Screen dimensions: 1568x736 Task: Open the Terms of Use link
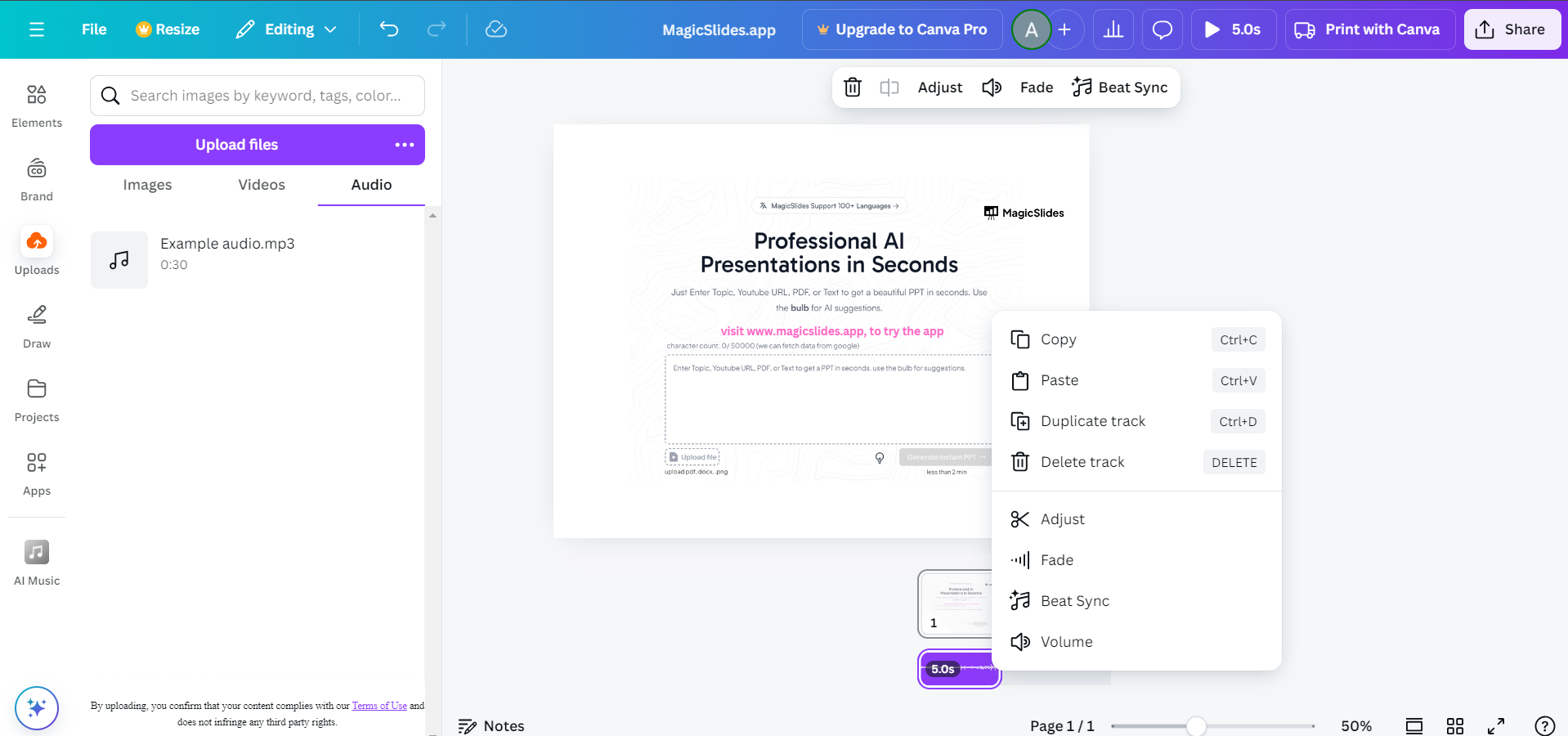pos(379,706)
